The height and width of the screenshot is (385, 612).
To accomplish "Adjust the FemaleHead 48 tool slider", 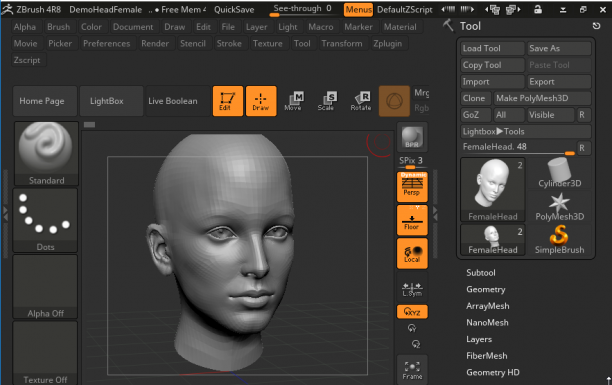I will [518, 148].
